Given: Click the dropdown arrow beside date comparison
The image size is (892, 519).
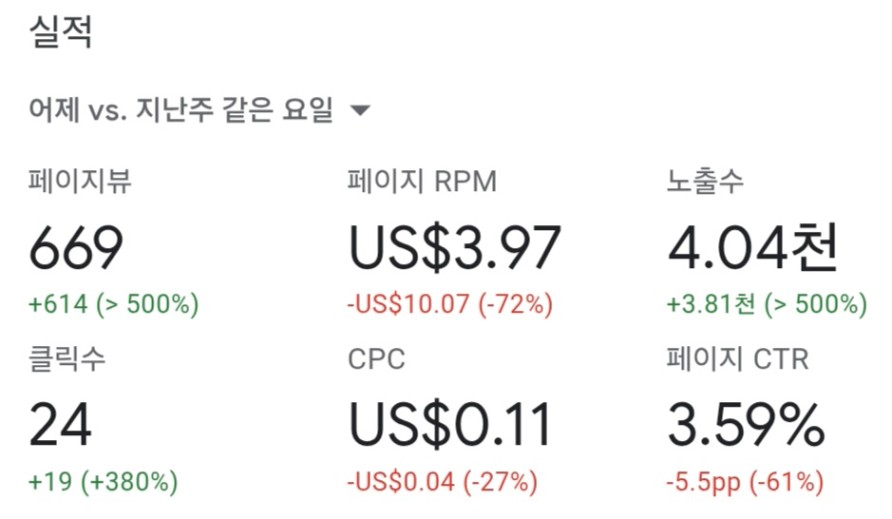Looking at the screenshot, I should (360, 110).
